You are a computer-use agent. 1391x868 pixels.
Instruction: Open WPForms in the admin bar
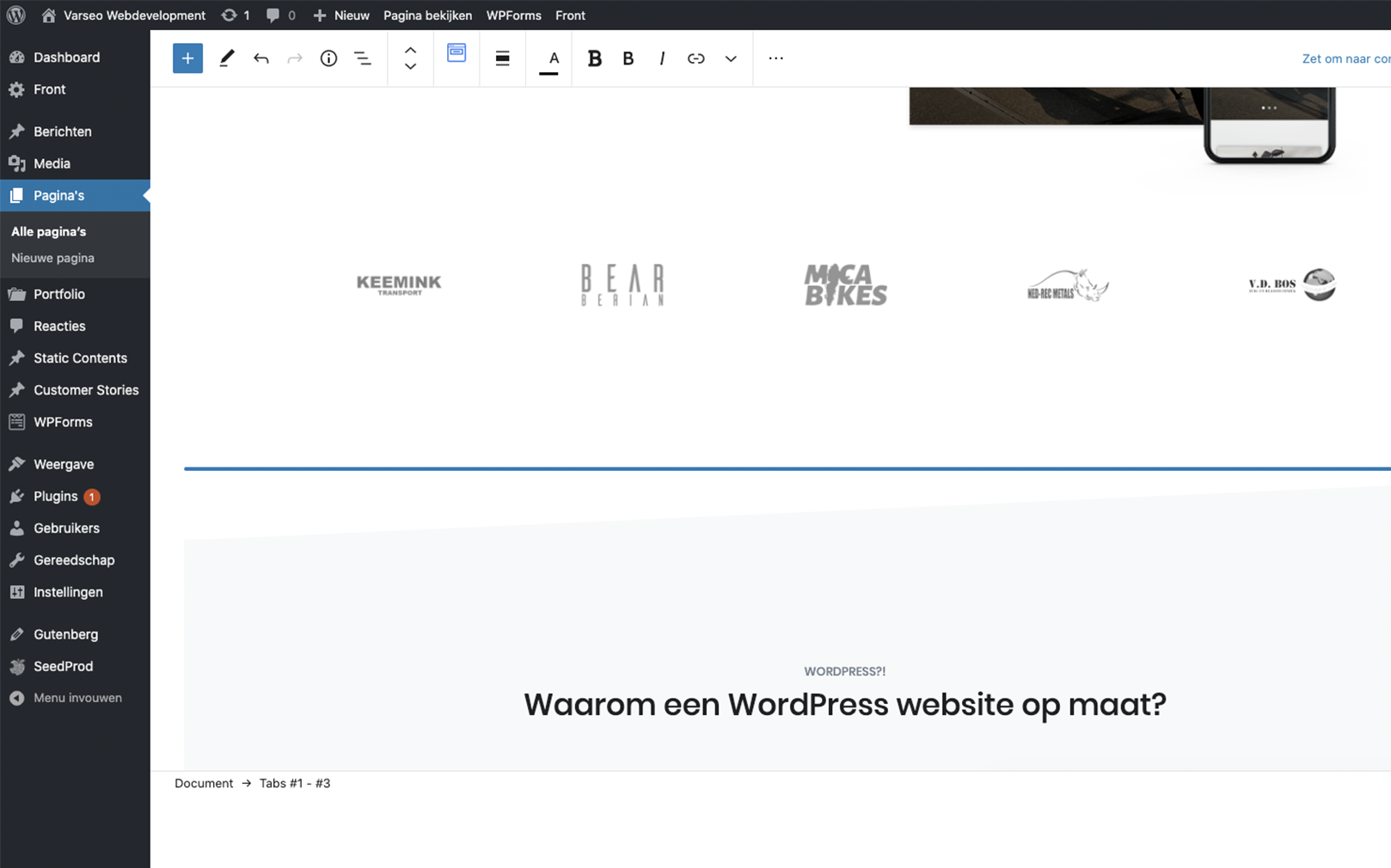pos(513,15)
